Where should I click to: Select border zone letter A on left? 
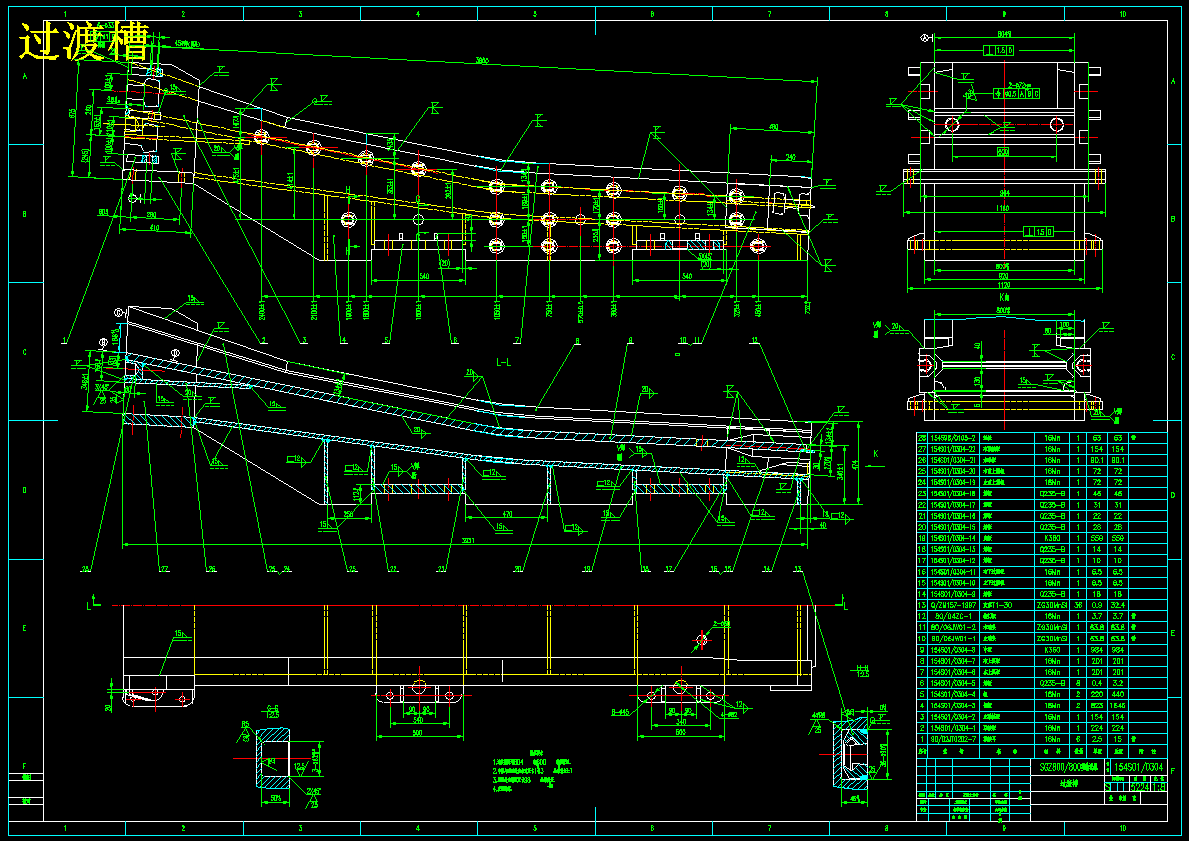[25, 76]
